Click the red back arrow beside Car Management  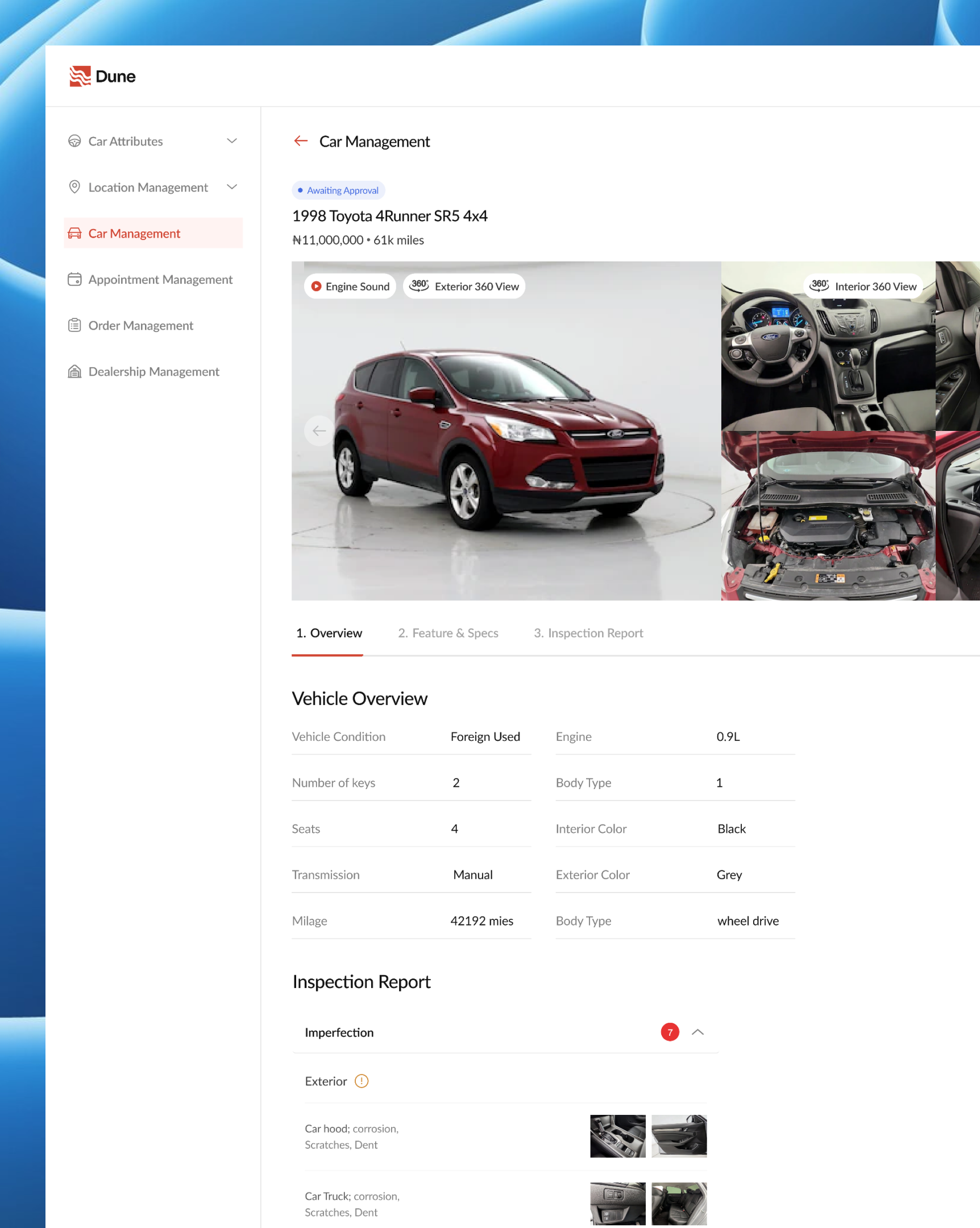(x=301, y=140)
